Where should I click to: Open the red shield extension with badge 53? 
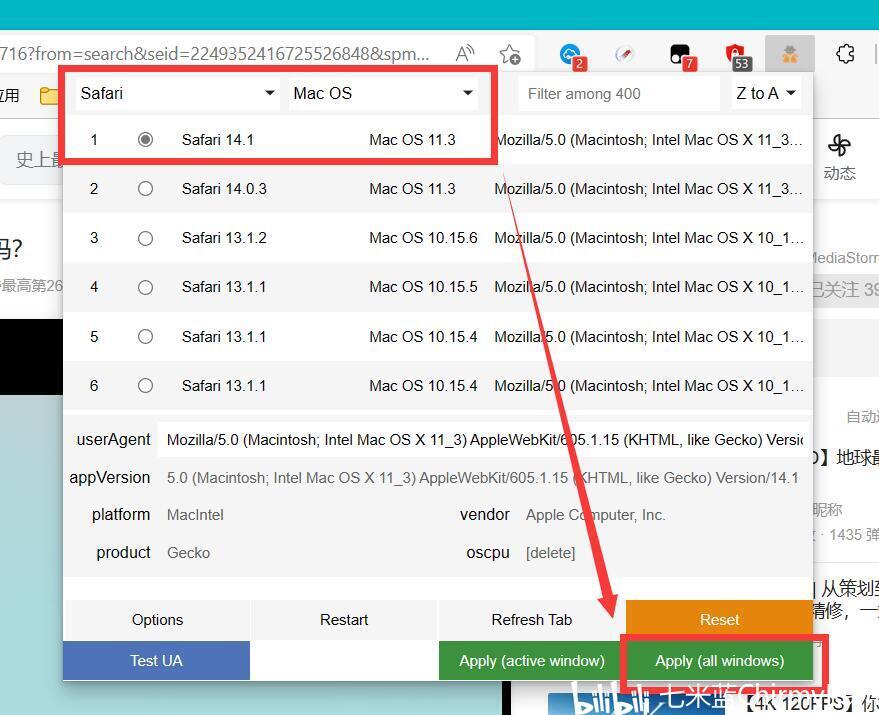pyautogui.click(x=736, y=56)
